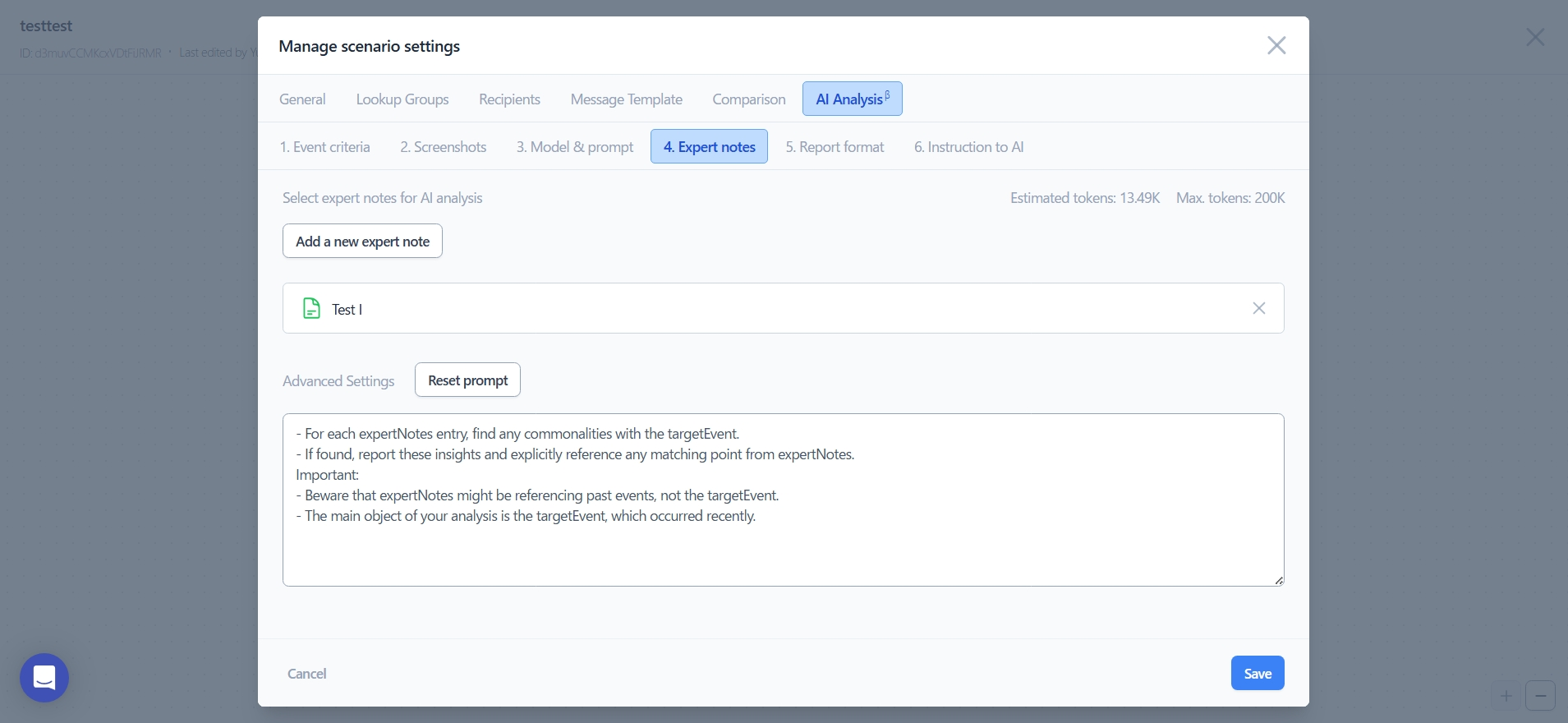Select the Message Template tab
The height and width of the screenshot is (723, 1568).
tap(626, 99)
